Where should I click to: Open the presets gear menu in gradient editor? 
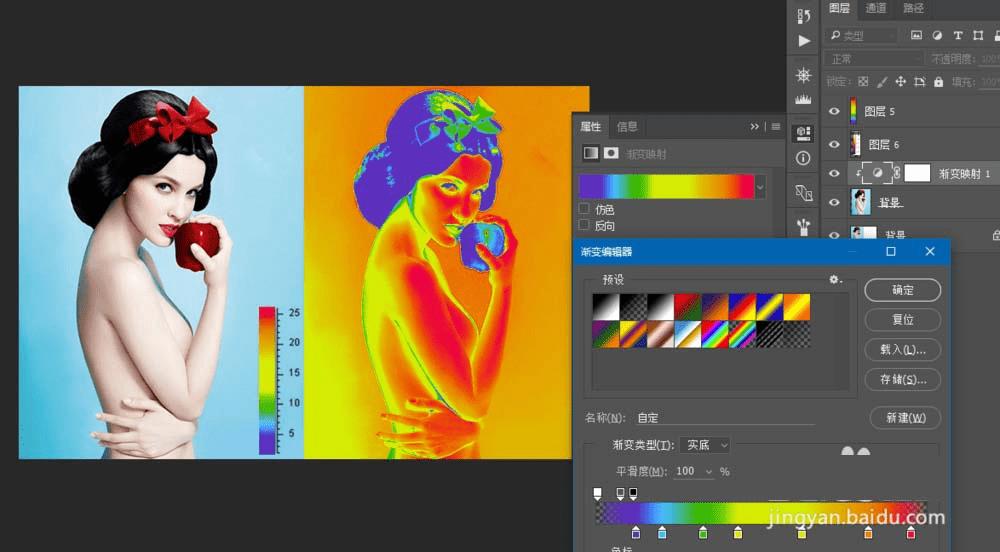(835, 279)
